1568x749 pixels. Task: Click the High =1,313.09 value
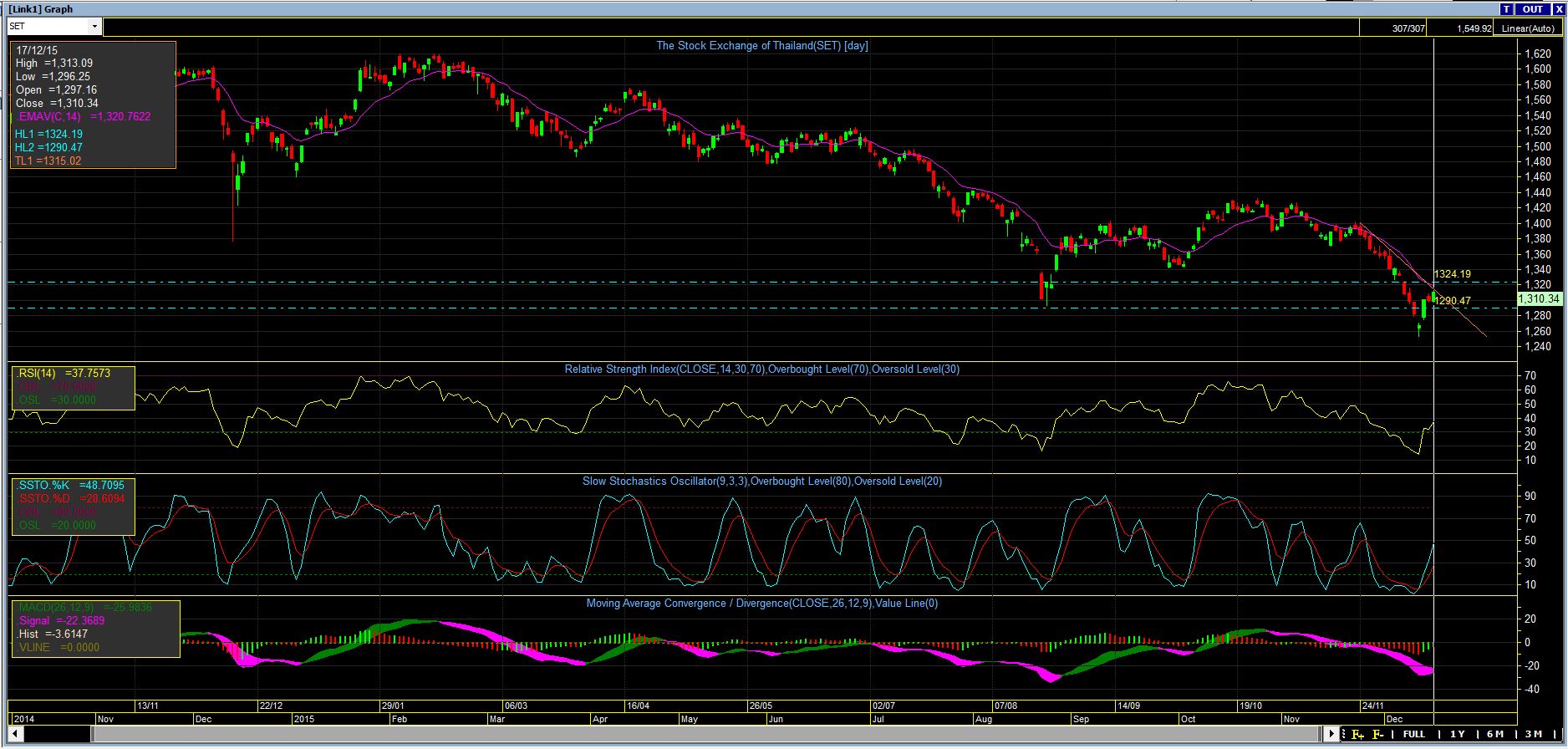tap(54, 64)
